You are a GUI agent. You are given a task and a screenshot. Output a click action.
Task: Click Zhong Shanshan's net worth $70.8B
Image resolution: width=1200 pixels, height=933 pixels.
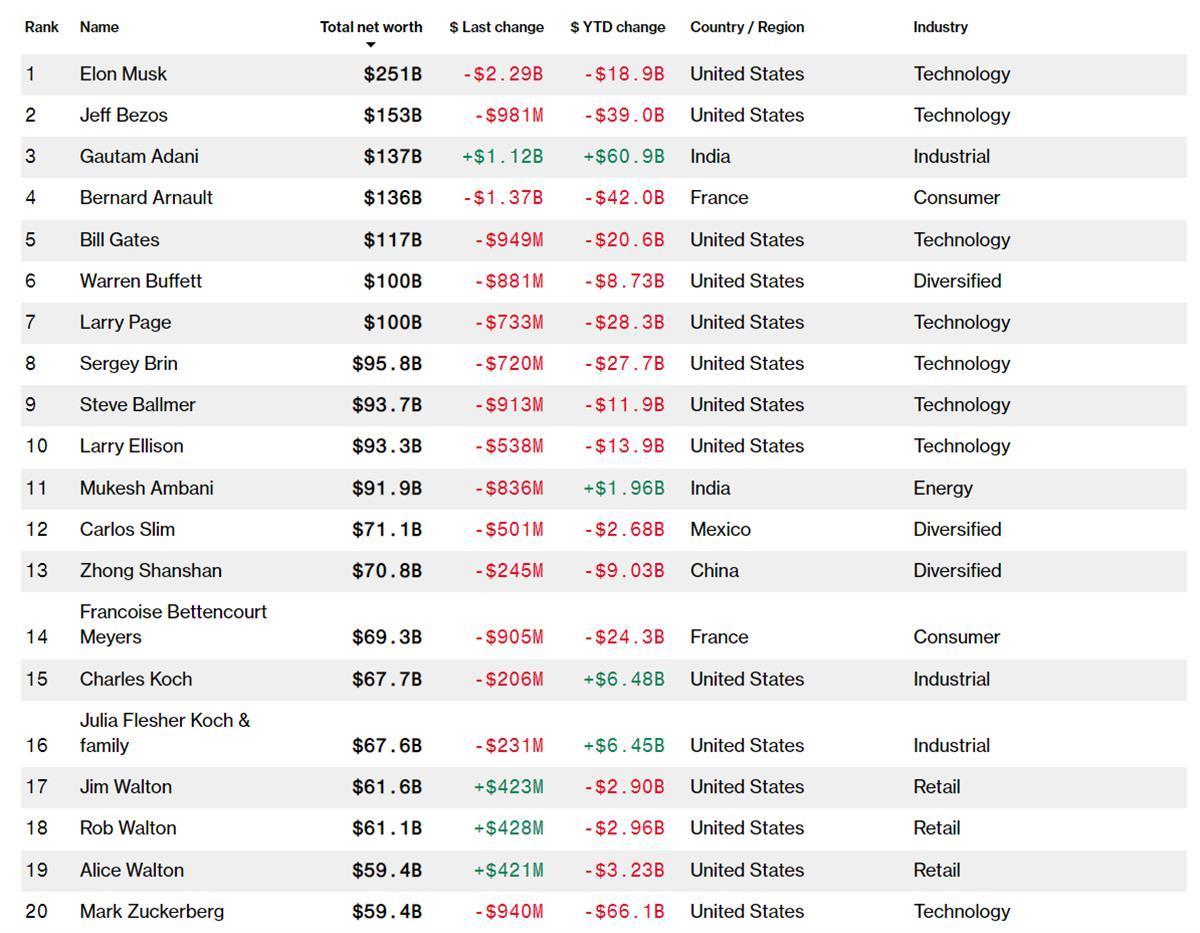point(386,571)
